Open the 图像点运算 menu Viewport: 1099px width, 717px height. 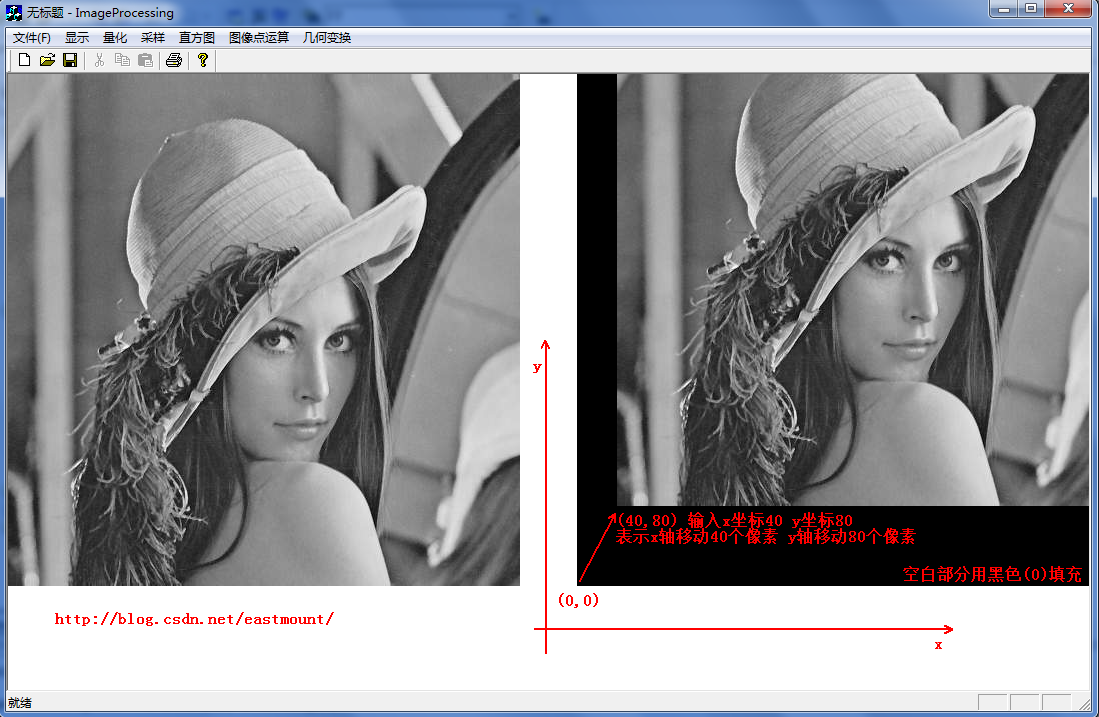[259, 38]
